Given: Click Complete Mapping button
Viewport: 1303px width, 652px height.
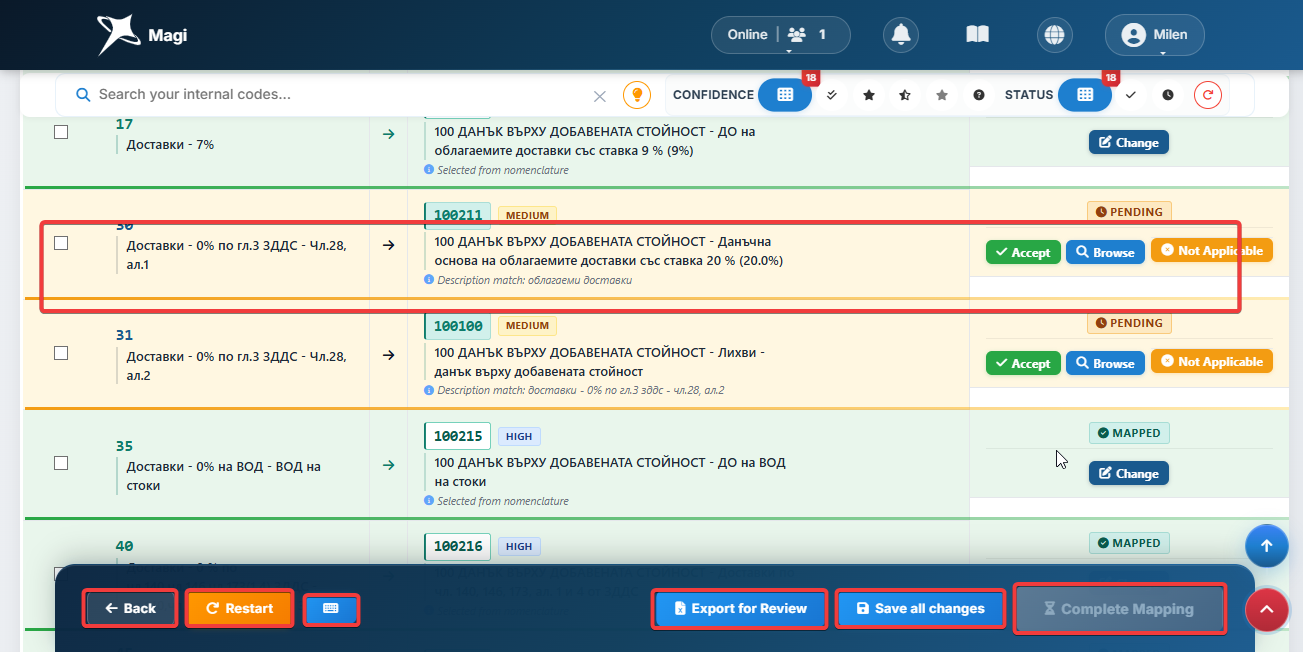Looking at the screenshot, I should [x=1119, y=608].
